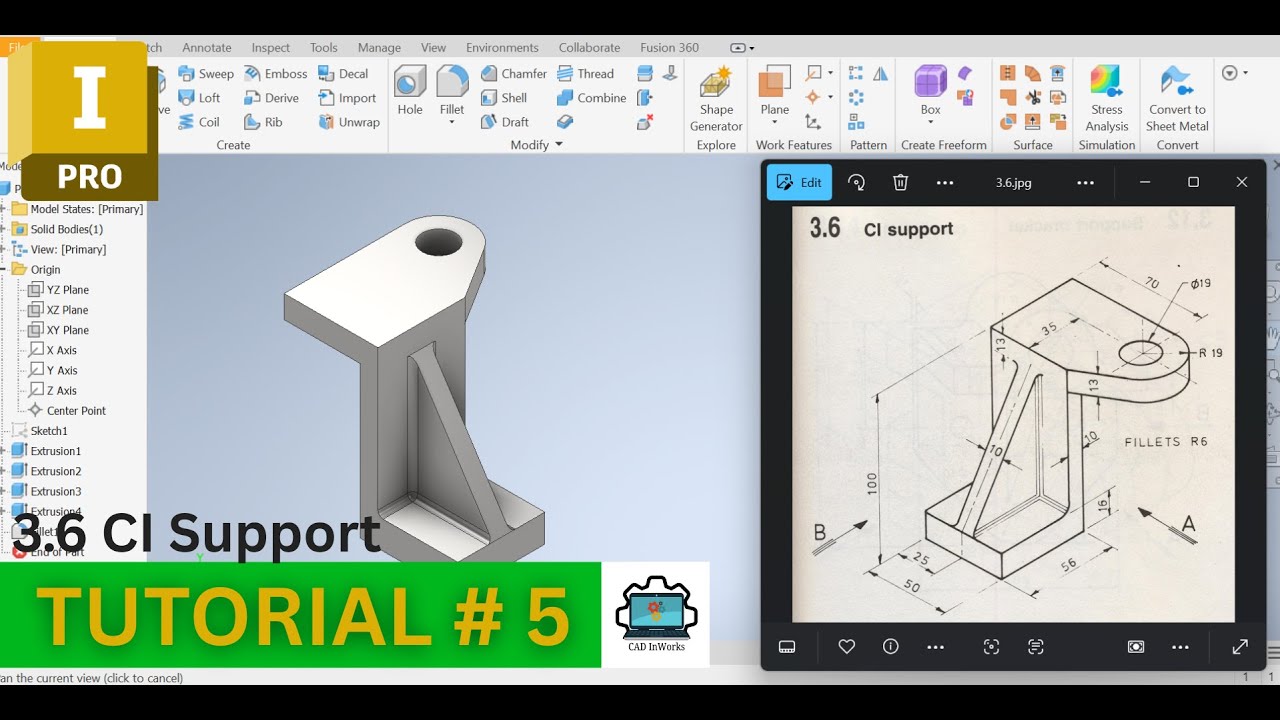The width and height of the screenshot is (1280, 720).
Task: Click the 3.6.jpg file name
Action: click(1014, 183)
